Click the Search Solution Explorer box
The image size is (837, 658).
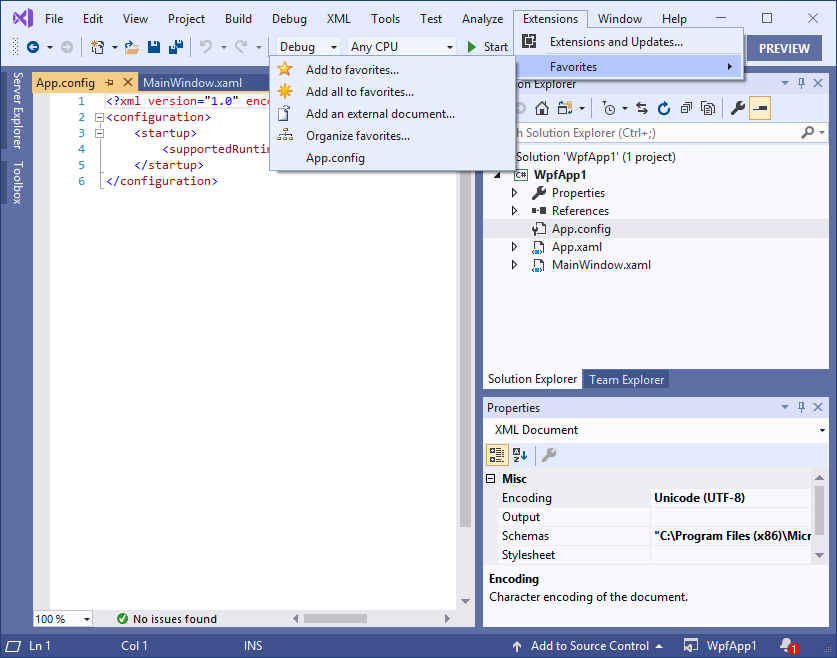click(650, 132)
